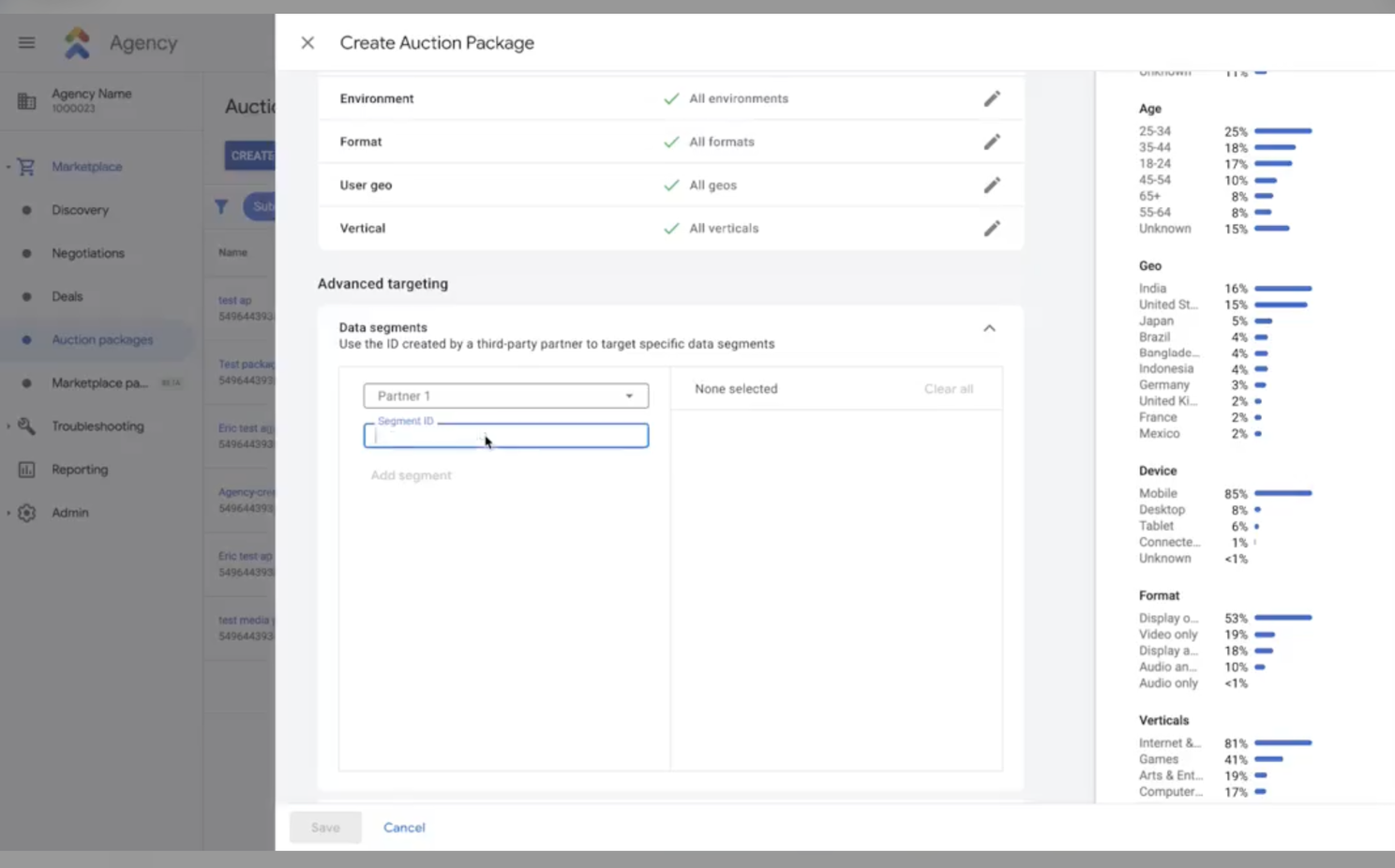This screenshot has height=868, width=1395.
Task: Expand the Admin menu arrow
Action: [8, 513]
